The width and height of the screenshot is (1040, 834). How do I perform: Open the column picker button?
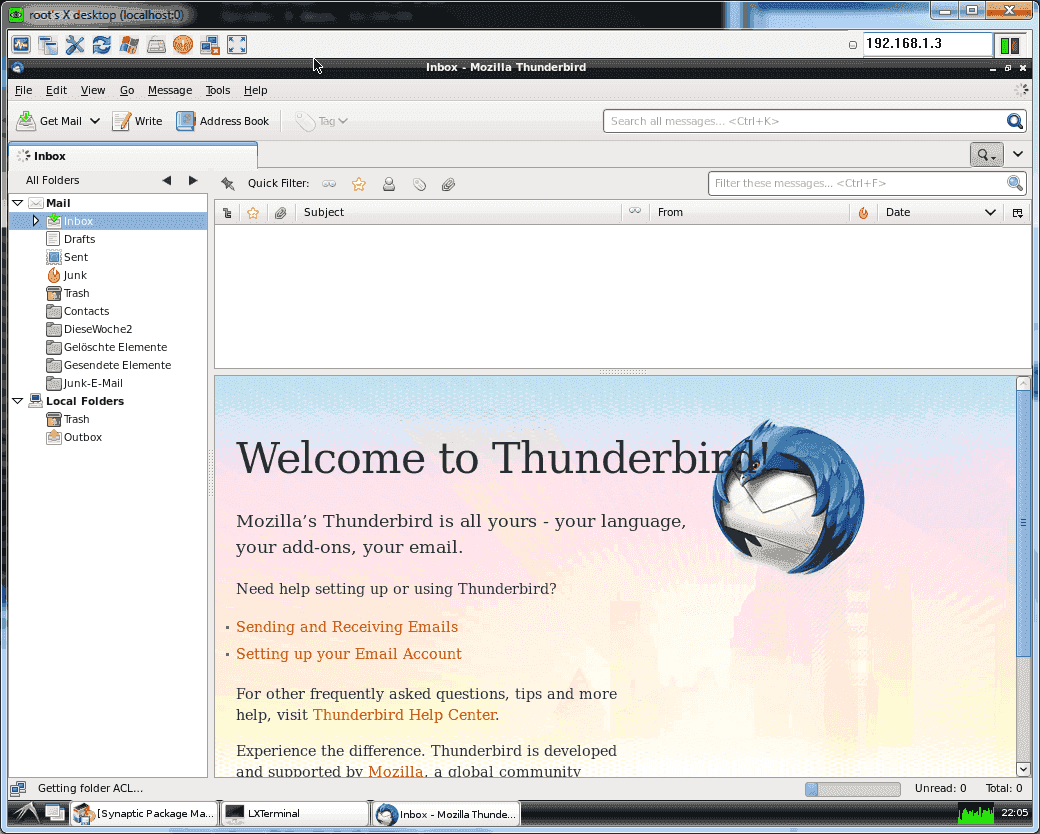pos(1017,213)
